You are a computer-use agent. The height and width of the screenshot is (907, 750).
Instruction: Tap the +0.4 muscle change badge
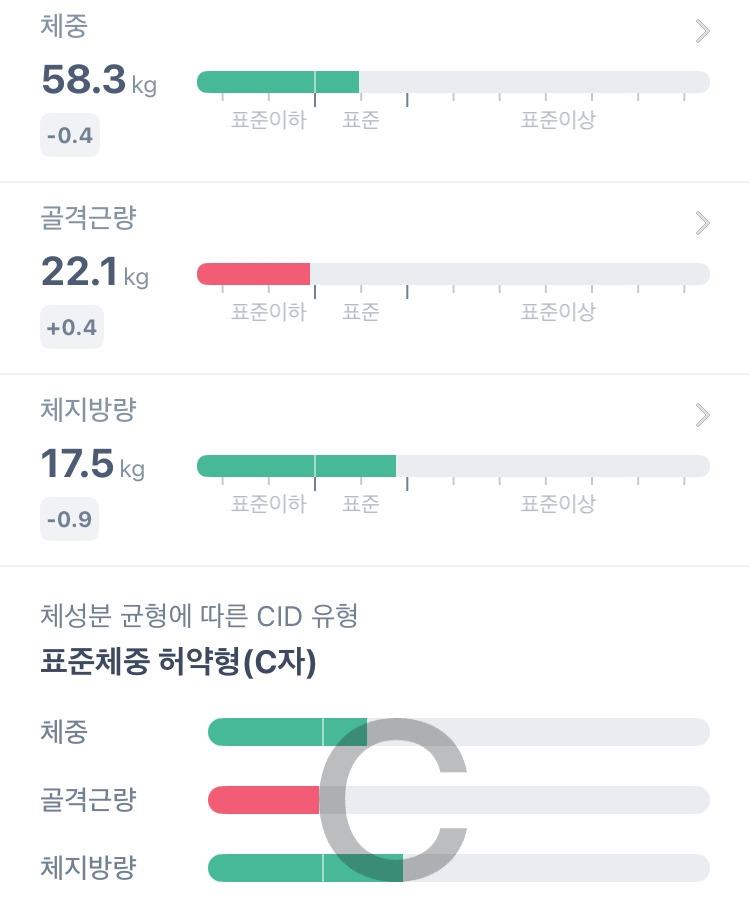pyautogui.click(x=71, y=327)
